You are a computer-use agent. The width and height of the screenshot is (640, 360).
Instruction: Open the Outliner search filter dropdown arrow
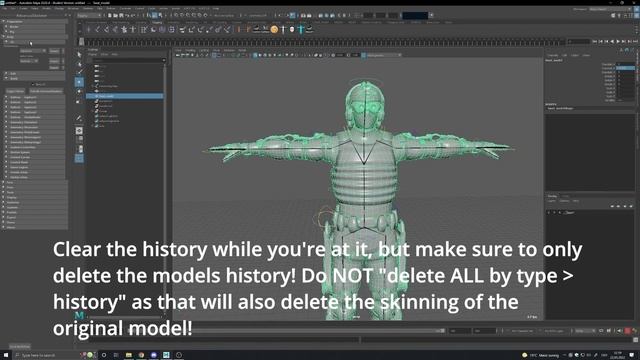(x=164, y=60)
